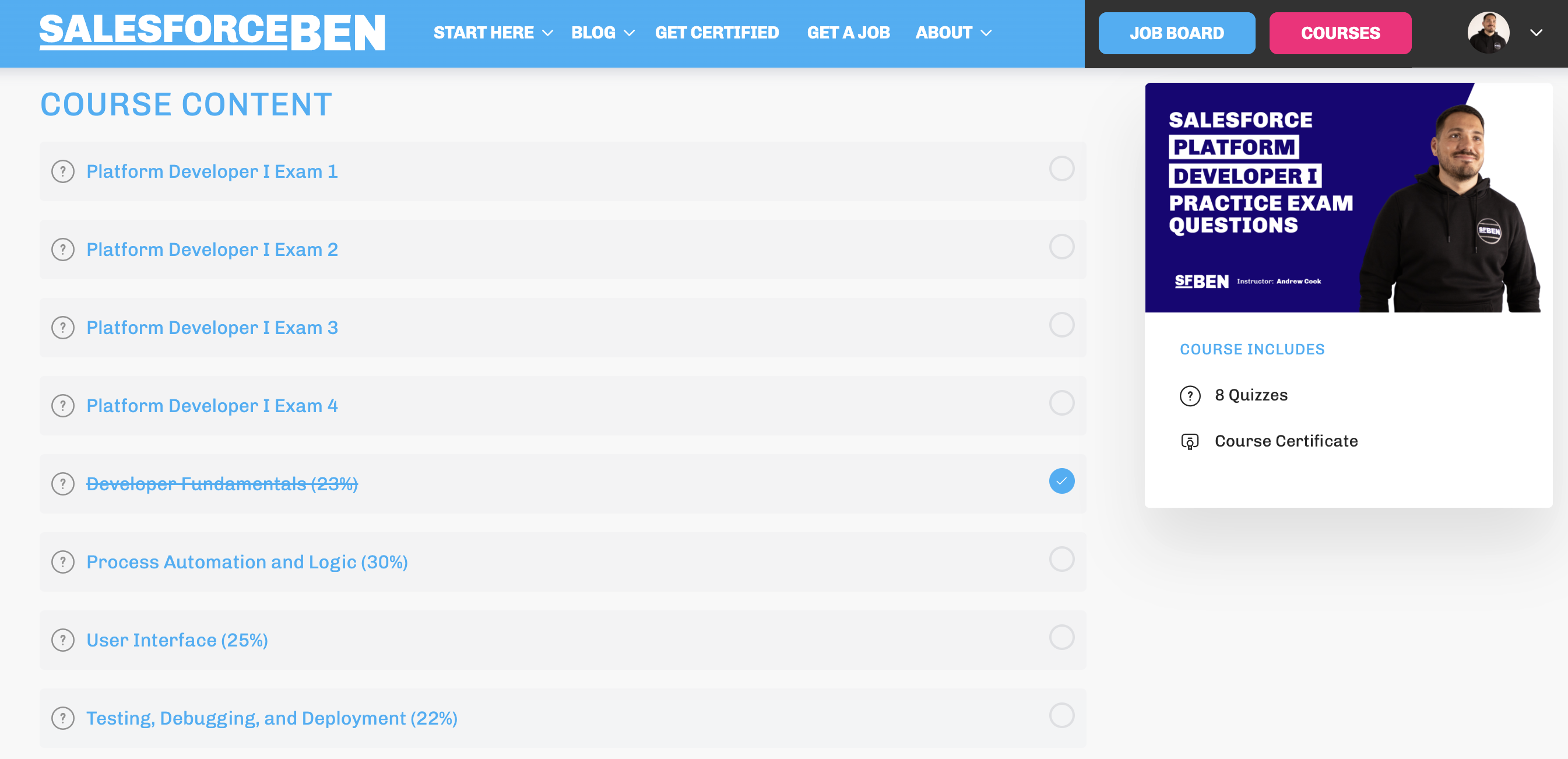Click the quiz icon next to Developer Fundamentals (23%)
The width and height of the screenshot is (1568, 759).
(x=62, y=483)
